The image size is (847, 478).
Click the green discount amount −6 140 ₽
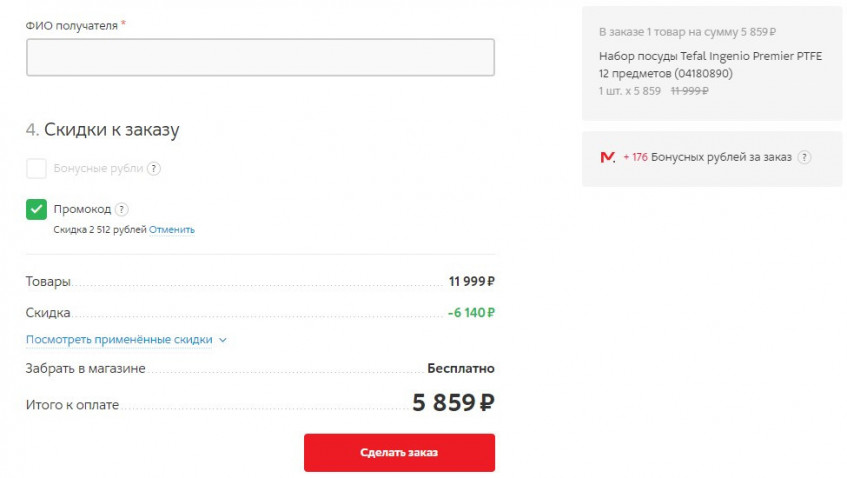[472, 312]
